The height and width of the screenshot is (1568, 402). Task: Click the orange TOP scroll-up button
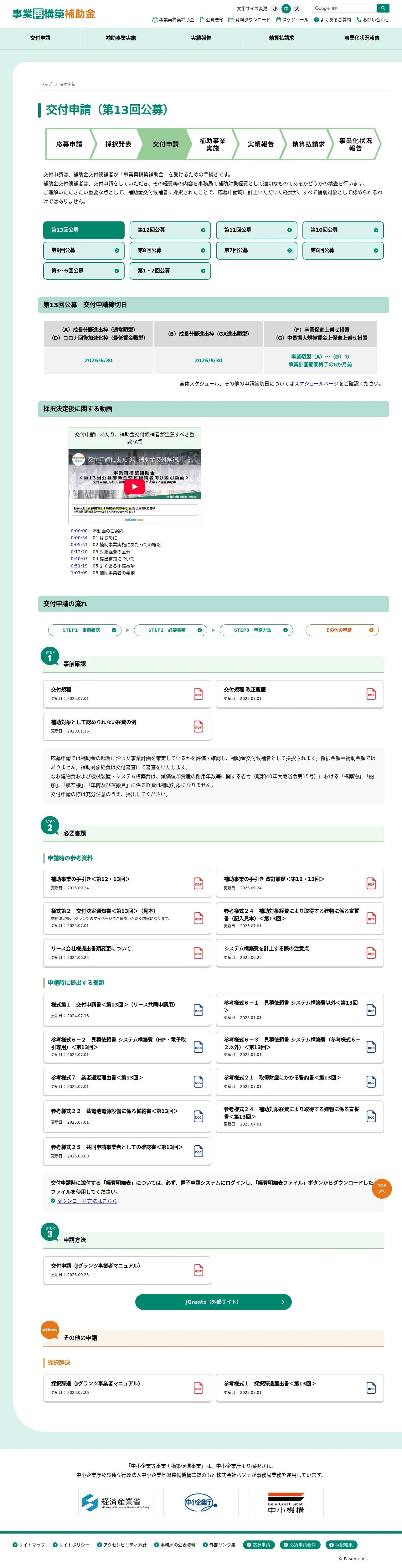[381, 1188]
